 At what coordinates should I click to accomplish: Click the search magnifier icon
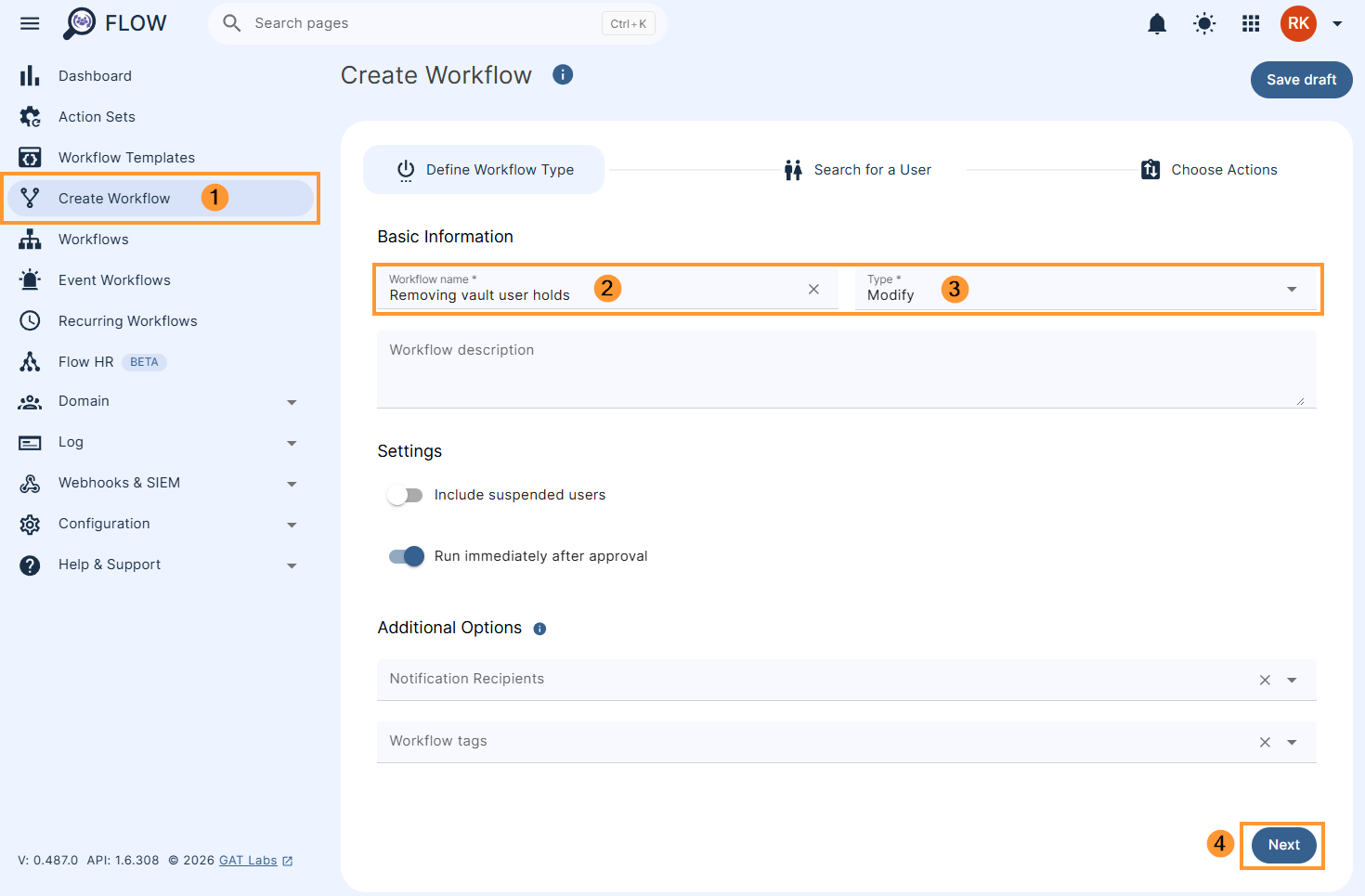click(232, 23)
